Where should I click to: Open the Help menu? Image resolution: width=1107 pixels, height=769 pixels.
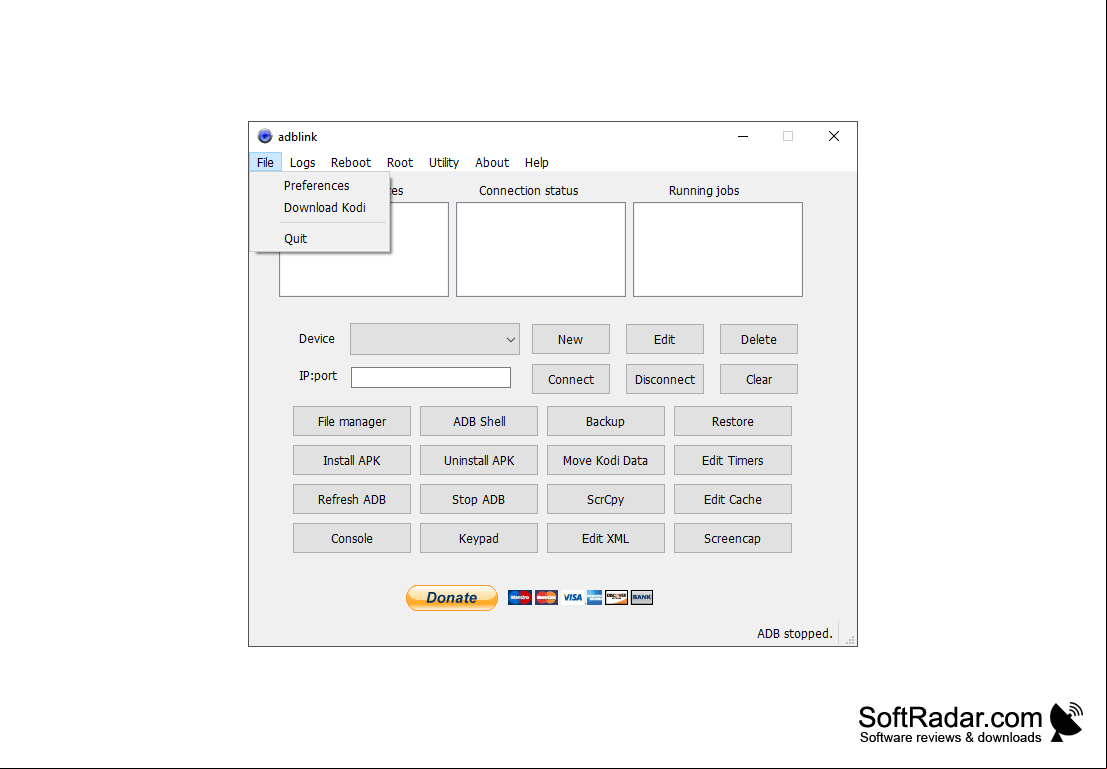click(537, 162)
